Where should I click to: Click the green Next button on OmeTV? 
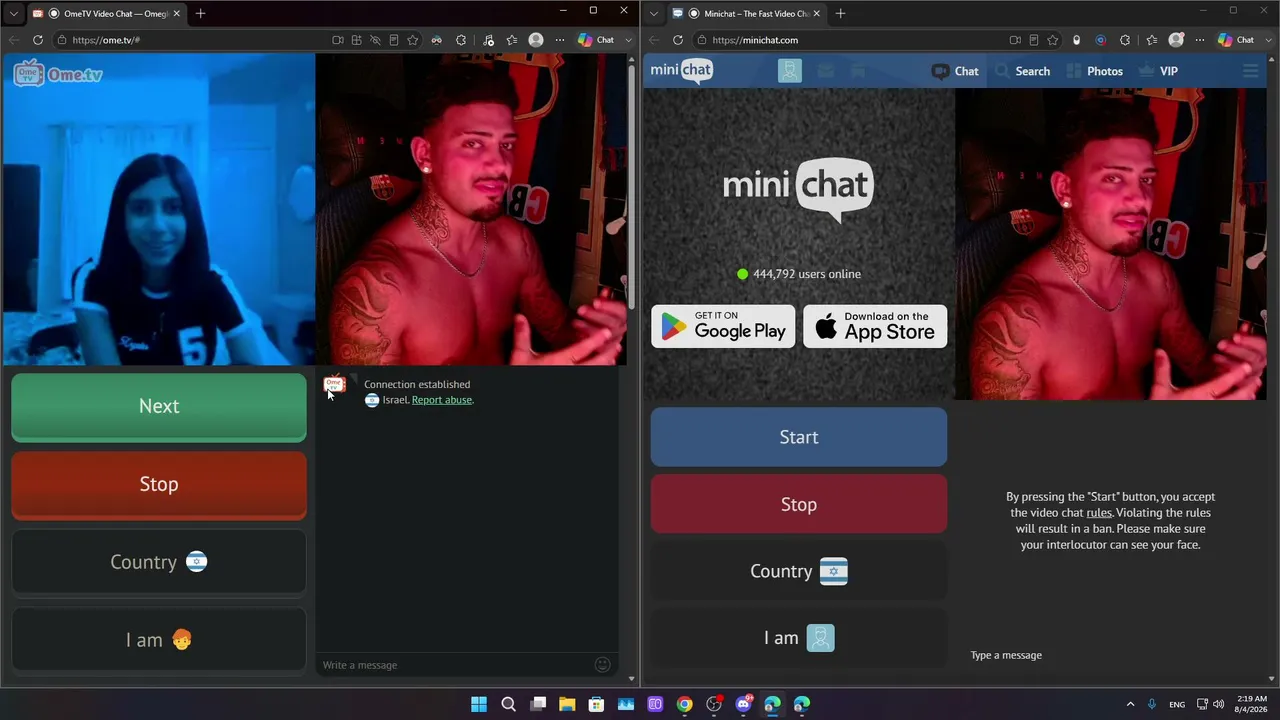(x=159, y=407)
